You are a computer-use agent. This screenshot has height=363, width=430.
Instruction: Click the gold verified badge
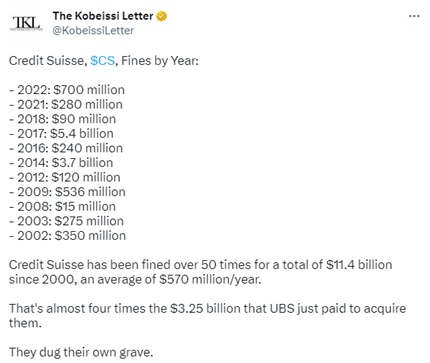162,16
